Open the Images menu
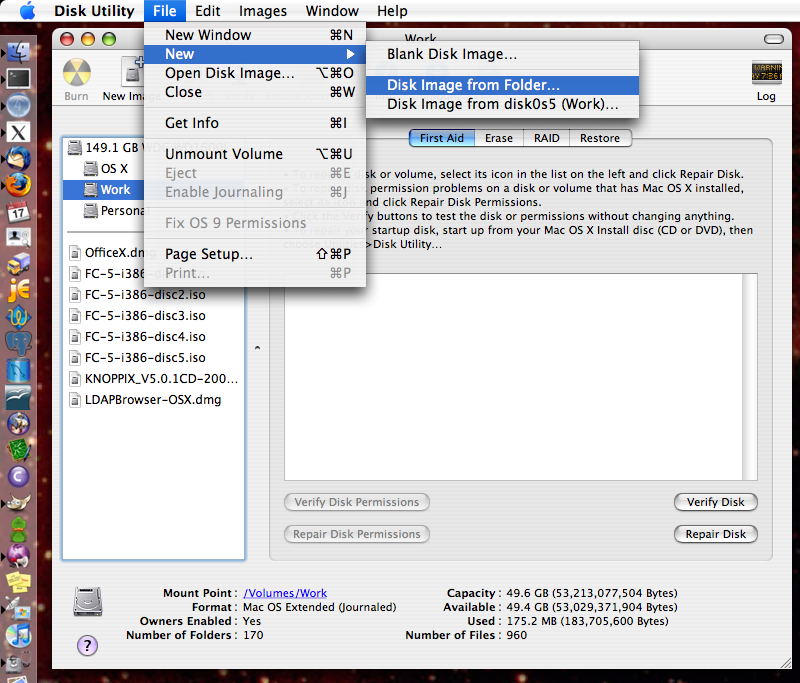 [263, 11]
